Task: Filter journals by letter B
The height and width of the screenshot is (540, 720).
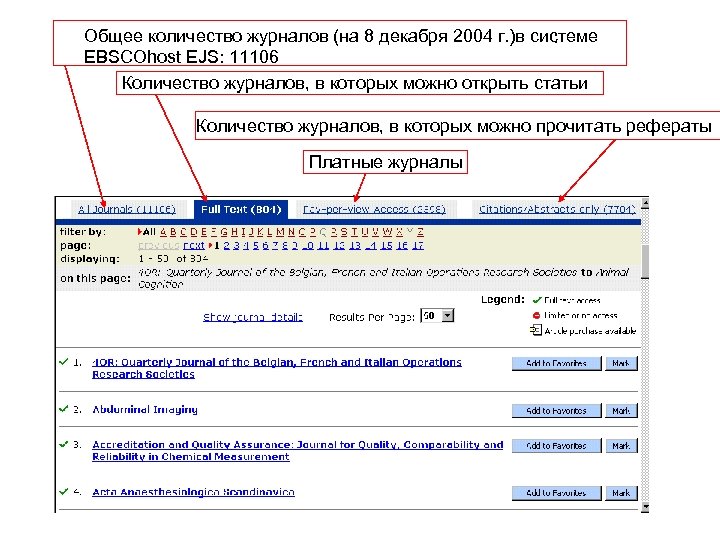Action: click(173, 232)
